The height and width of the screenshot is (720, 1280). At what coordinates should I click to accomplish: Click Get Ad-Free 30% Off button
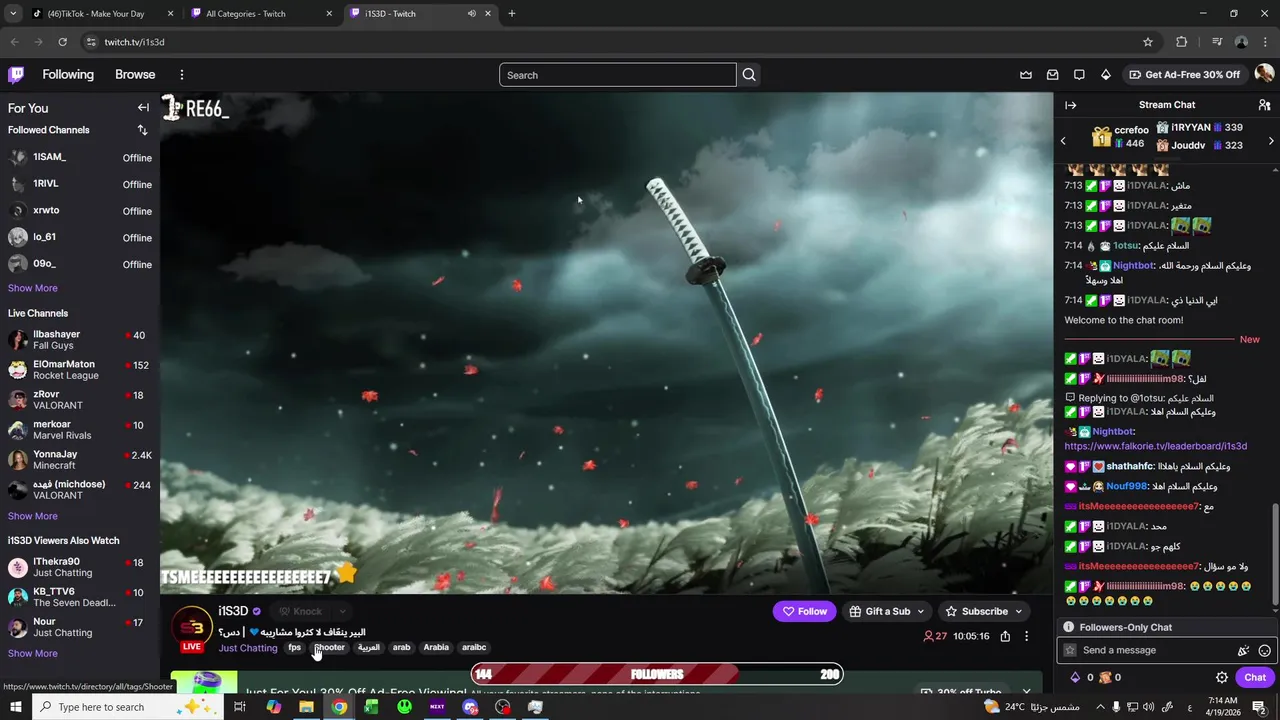click(1184, 75)
